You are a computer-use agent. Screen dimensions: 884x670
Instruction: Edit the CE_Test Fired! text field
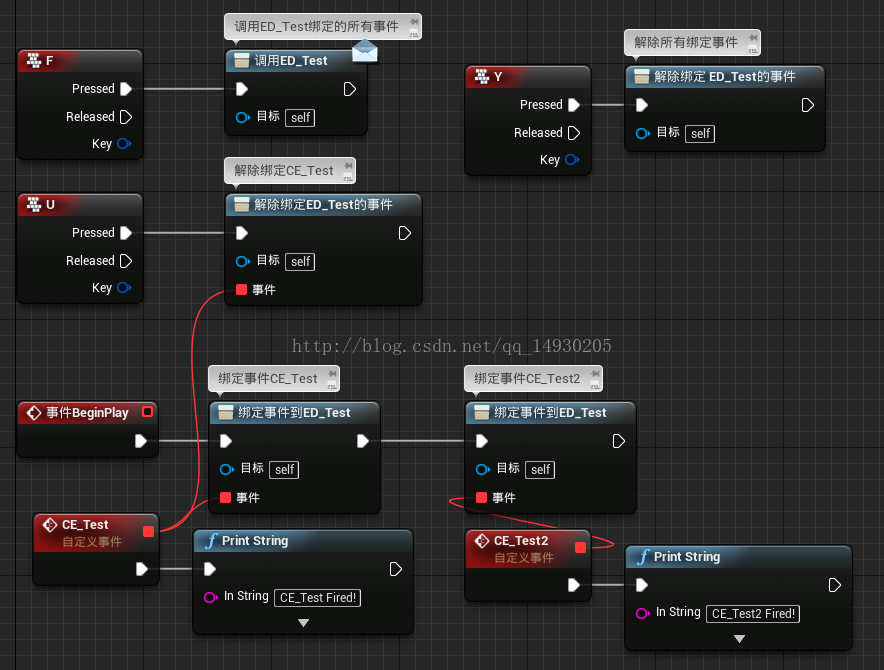(317, 597)
